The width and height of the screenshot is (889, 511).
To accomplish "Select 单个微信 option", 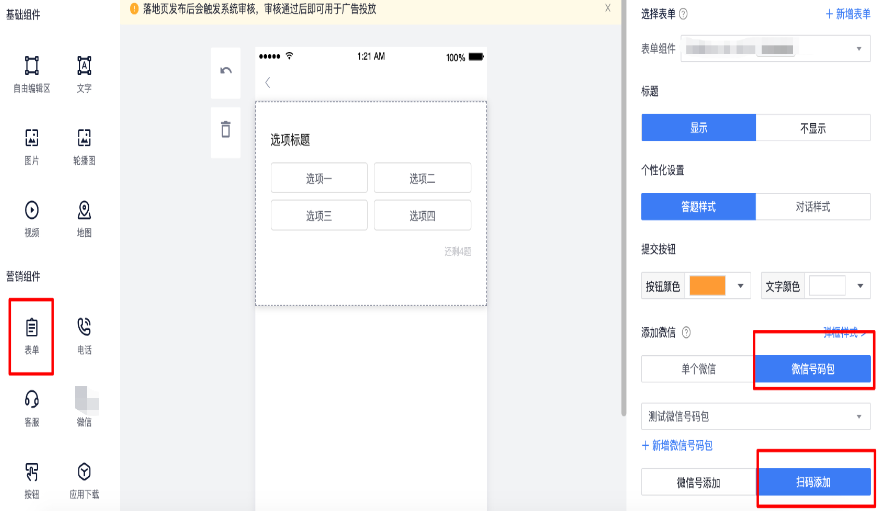I will coord(698,369).
